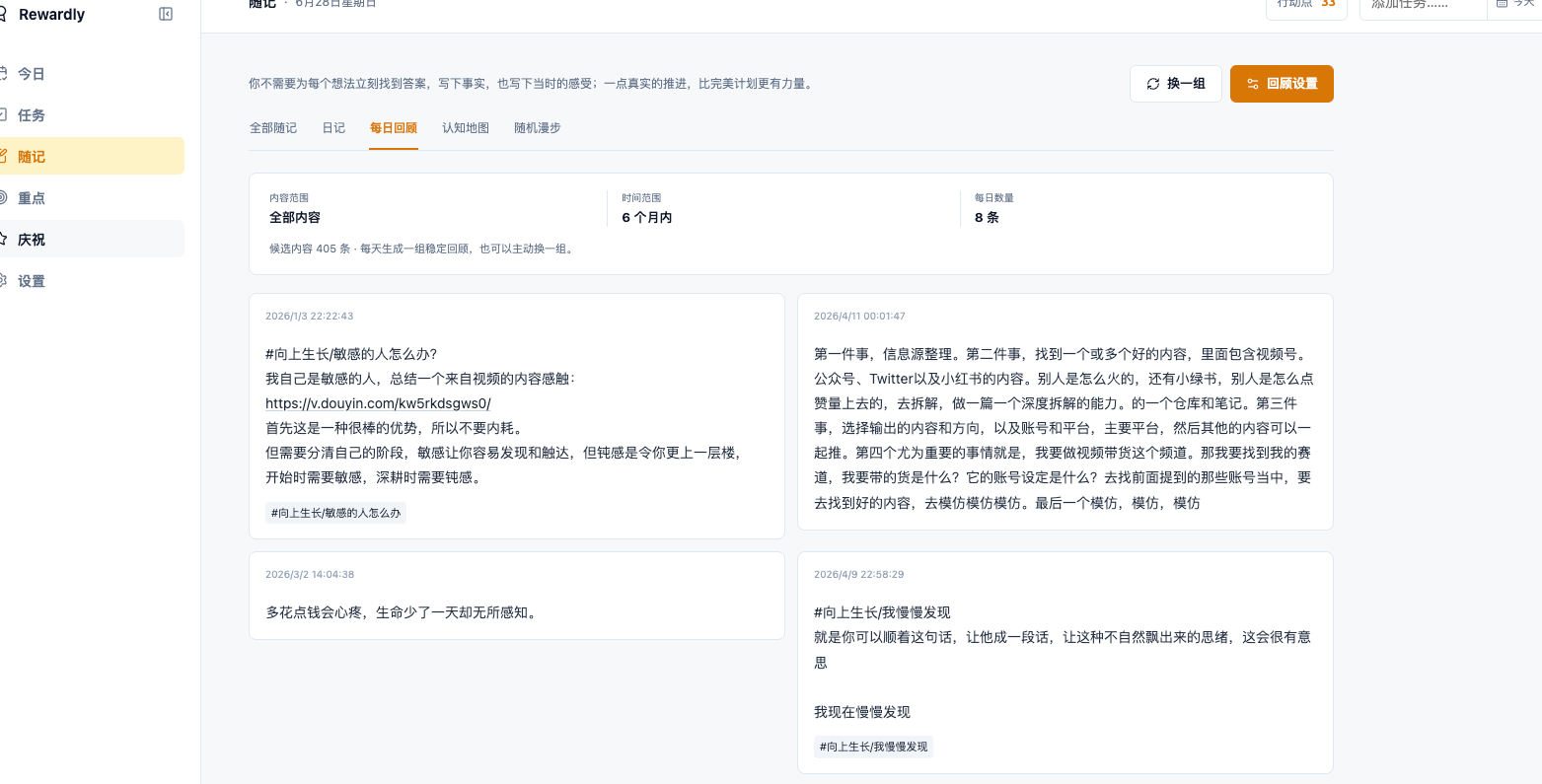Click the #向上生长/我慢慢发现 tag chip

point(874,747)
